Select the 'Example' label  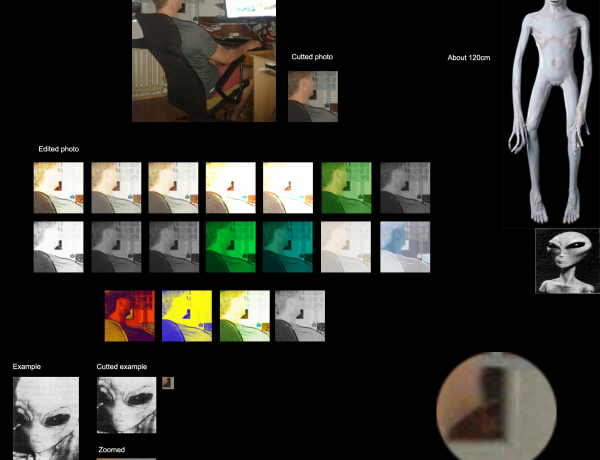click(27, 367)
